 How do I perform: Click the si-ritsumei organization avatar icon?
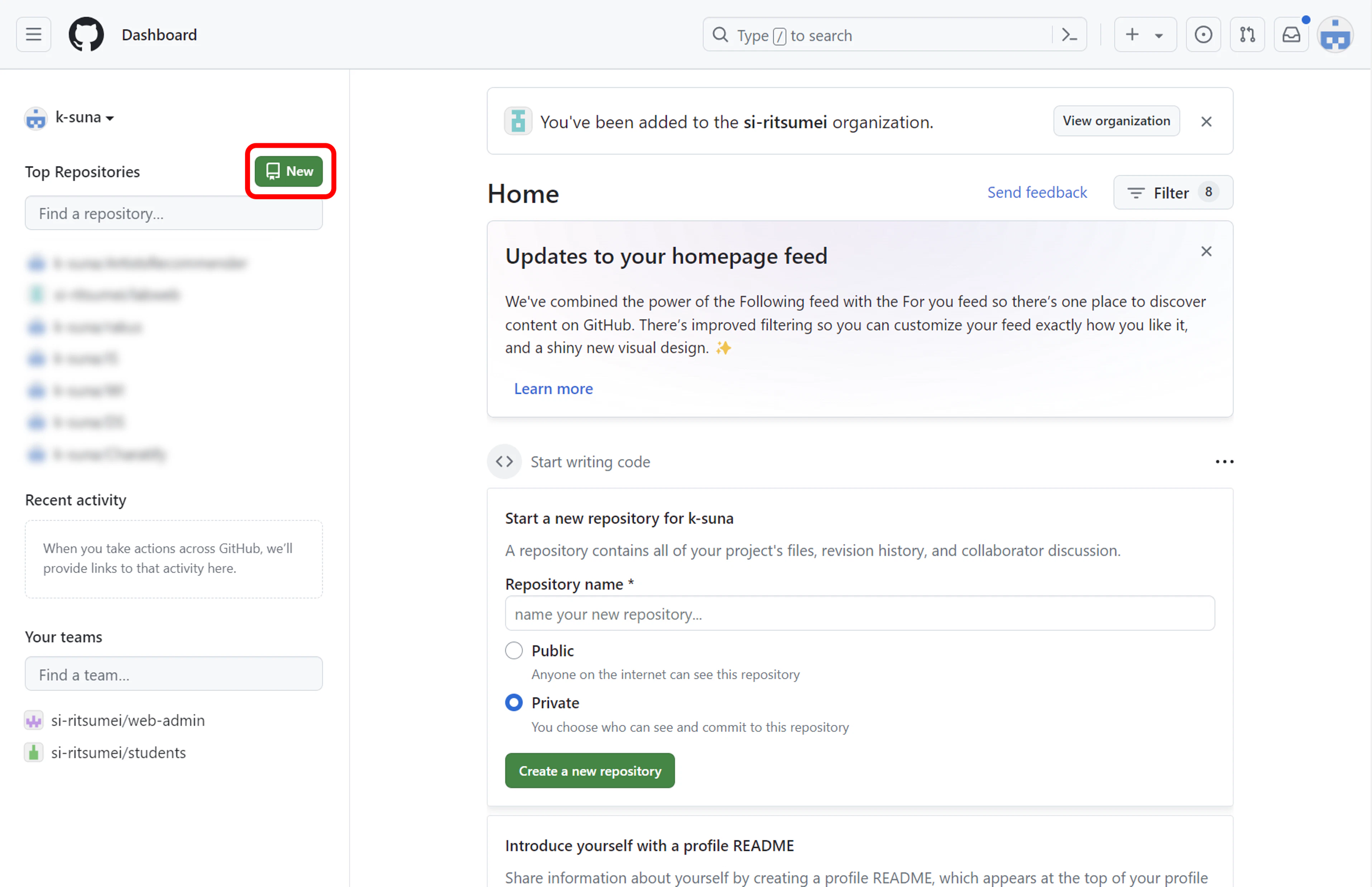pos(518,121)
